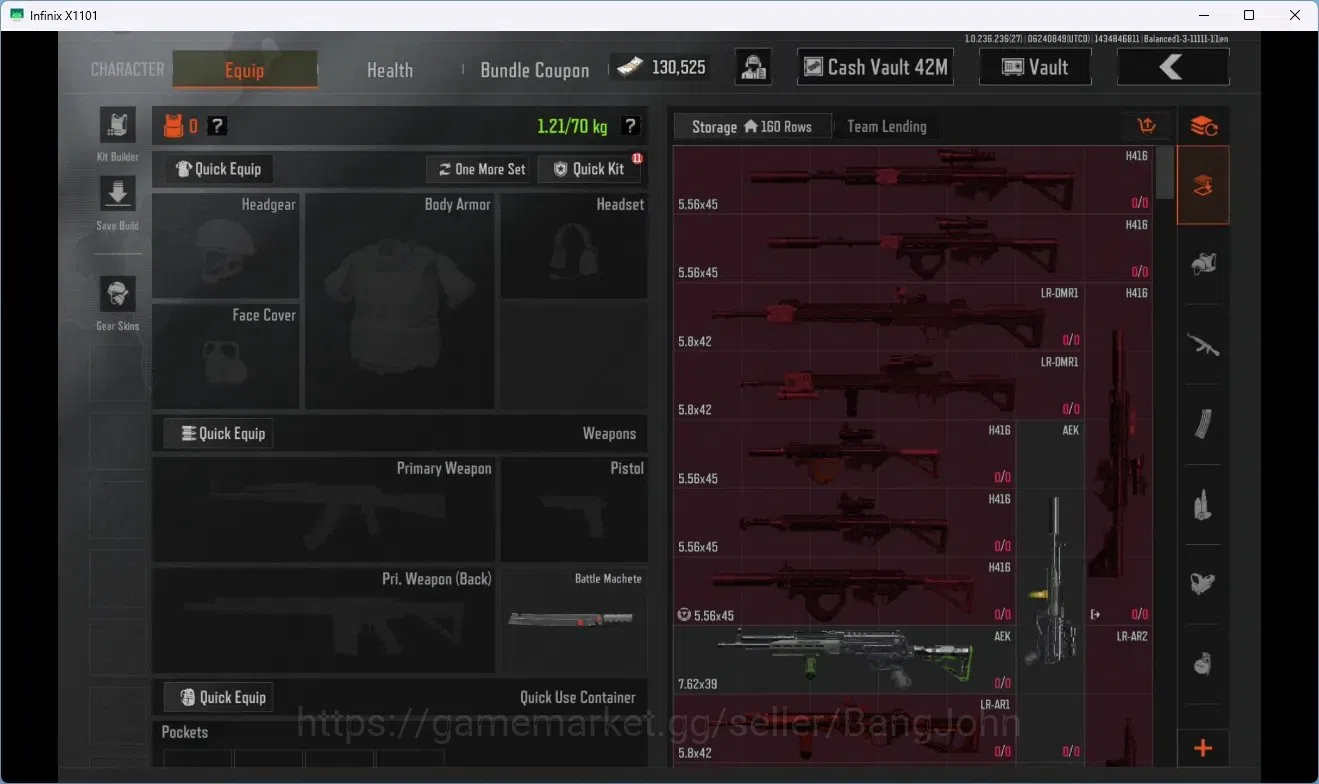
Task: Click the orange plus icon in sidebar
Action: point(1203,747)
